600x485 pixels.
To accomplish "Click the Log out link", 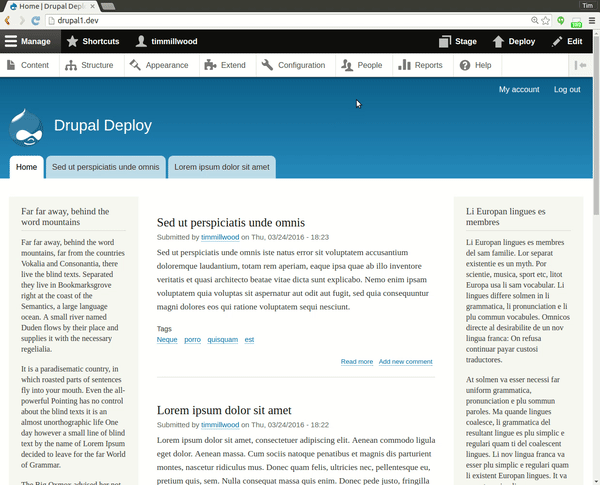I will [x=567, y=89].
